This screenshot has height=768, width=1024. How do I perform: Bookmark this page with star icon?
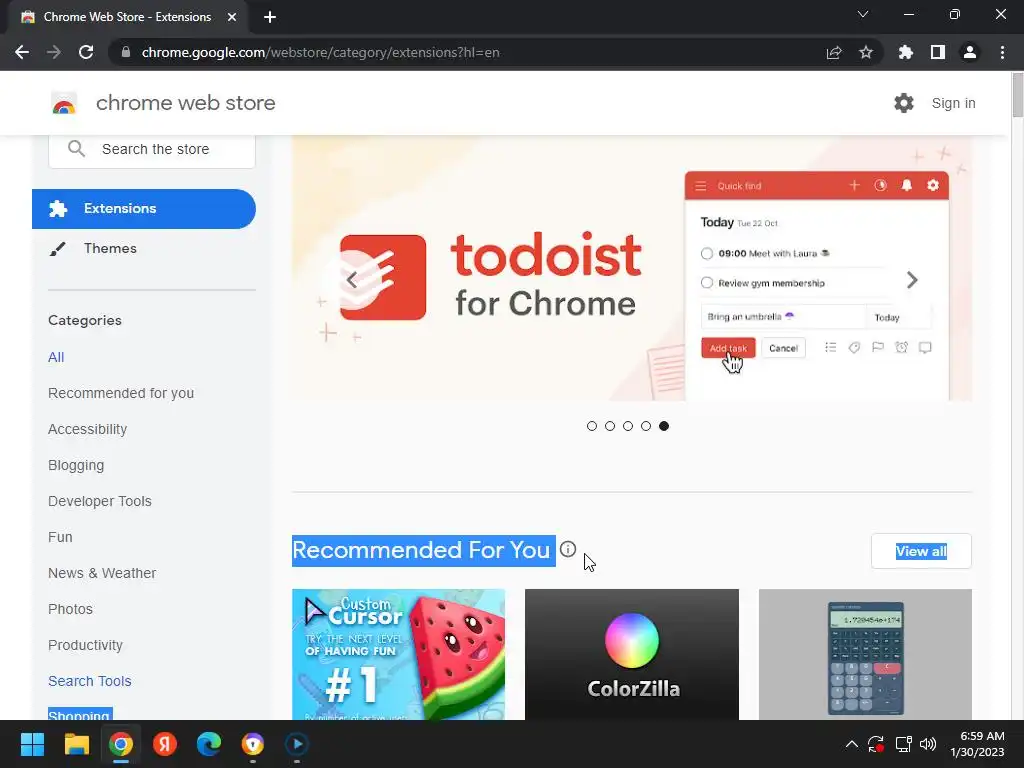click(x=866, y=52)
